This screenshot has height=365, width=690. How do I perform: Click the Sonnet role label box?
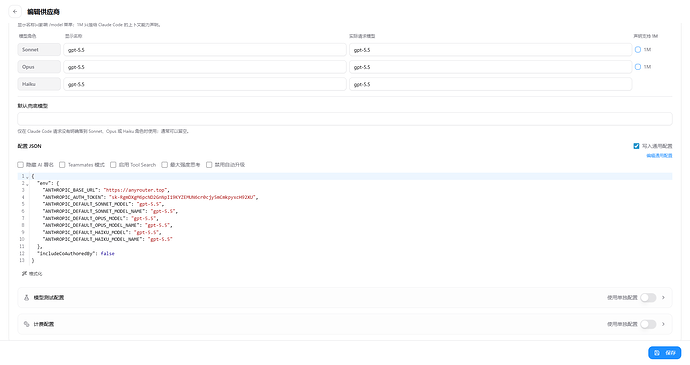point(39,50)
